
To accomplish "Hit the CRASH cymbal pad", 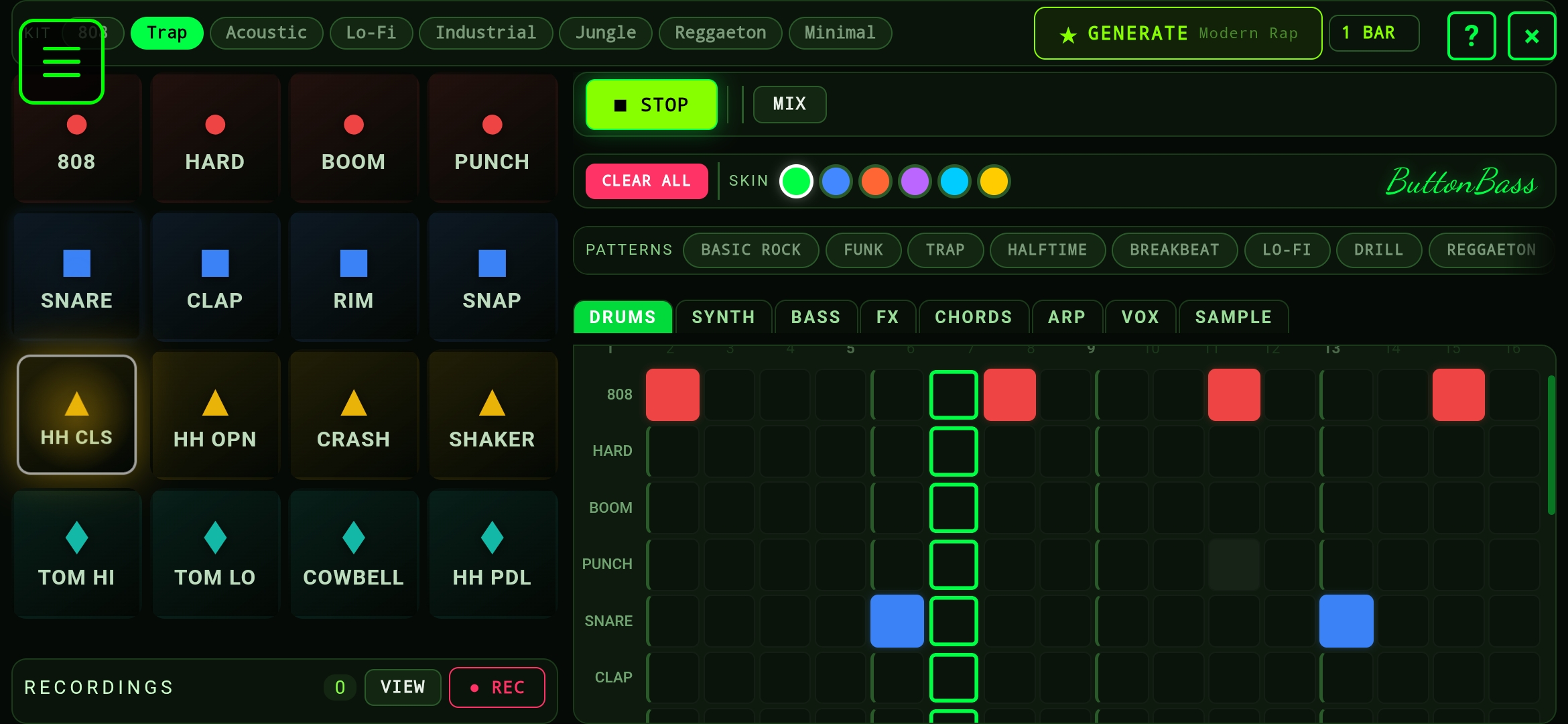I will pos(354,416).
